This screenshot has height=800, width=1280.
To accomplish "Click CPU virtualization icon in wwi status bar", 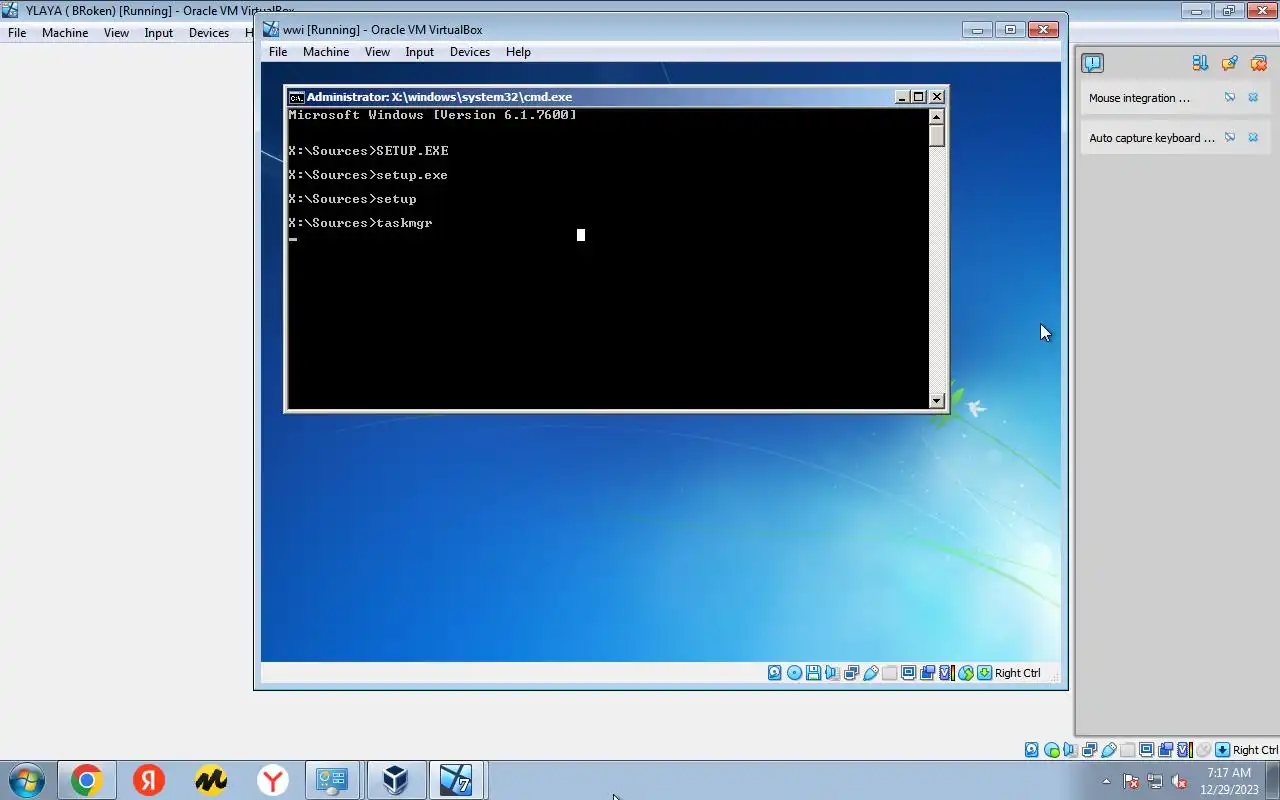I will coord(946,673).
